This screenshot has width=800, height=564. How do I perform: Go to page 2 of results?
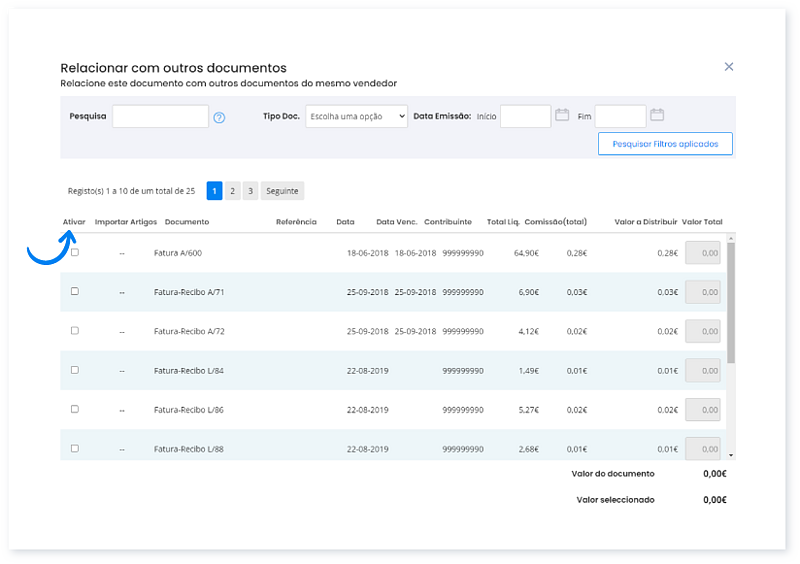coord(232,190)
